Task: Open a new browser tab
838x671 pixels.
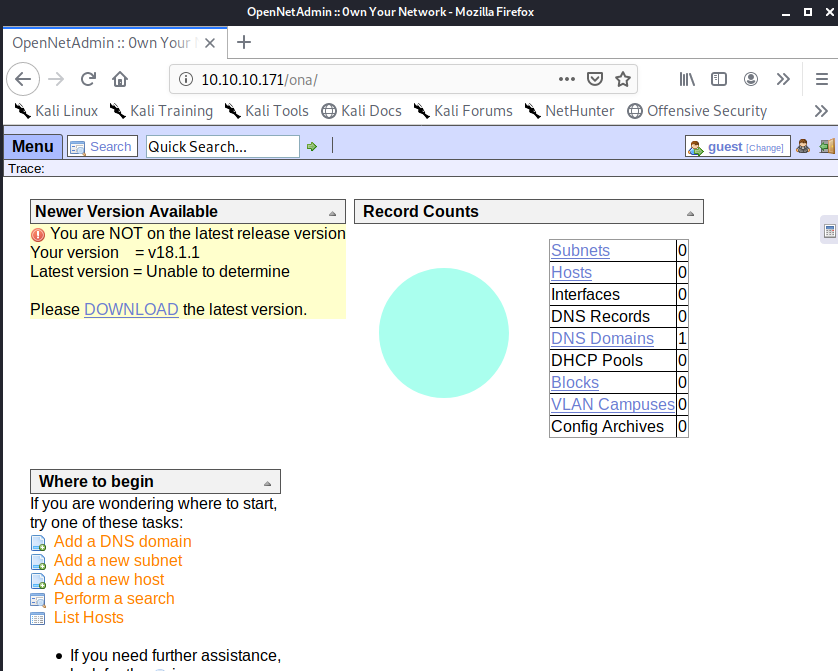Action: click(x=244, y=42)
